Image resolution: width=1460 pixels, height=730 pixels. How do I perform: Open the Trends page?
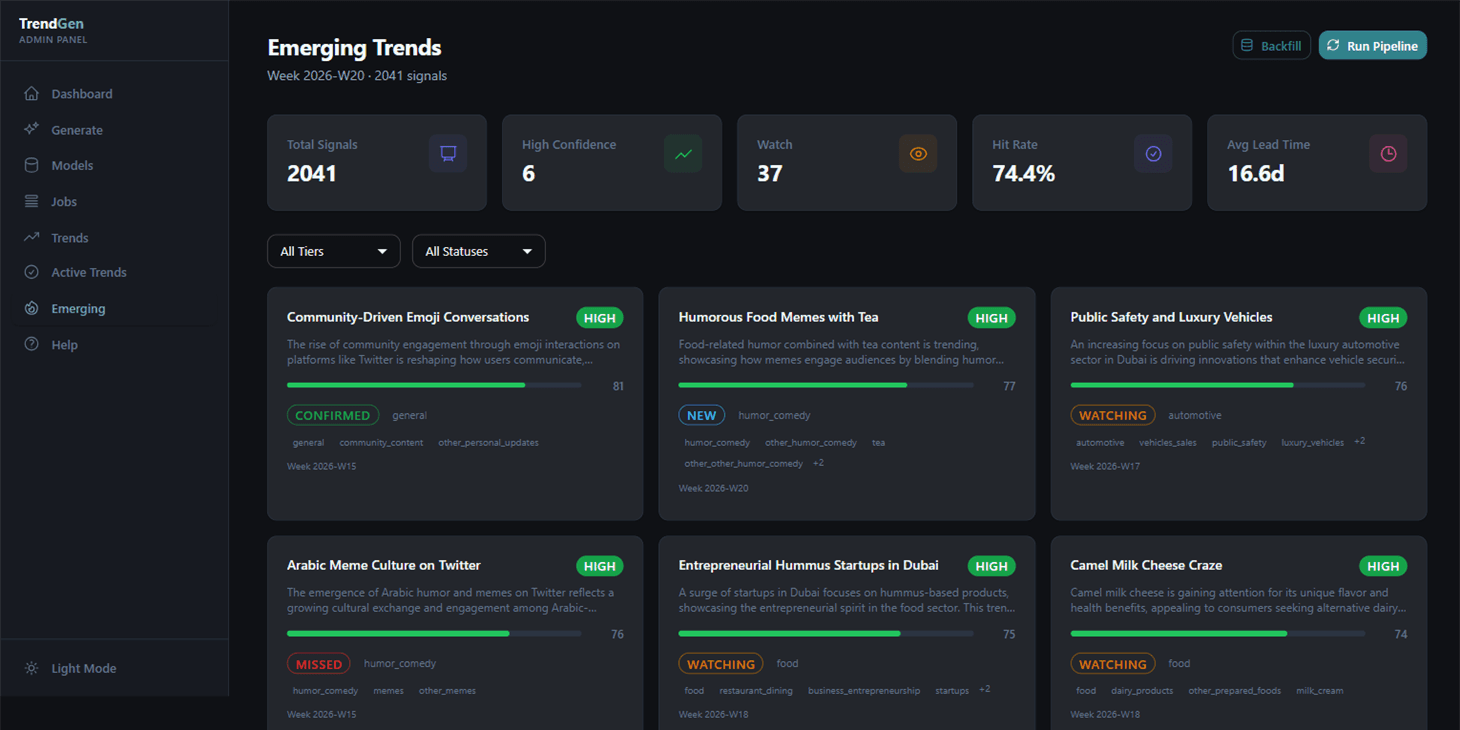point(114,237)
